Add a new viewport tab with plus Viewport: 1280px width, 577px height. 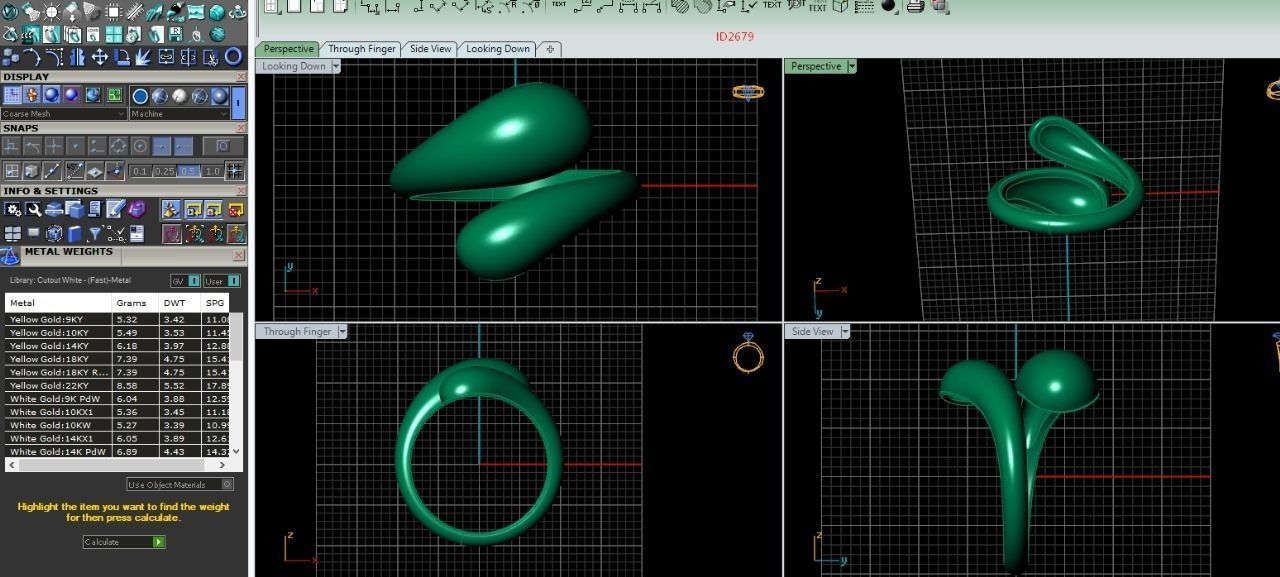coord(550,49)
